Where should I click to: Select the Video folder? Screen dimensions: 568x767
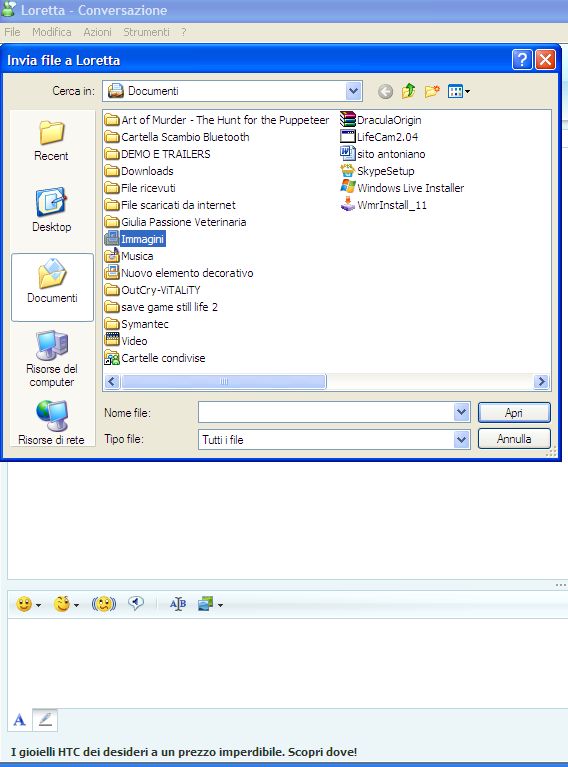[x=126, y=341]
